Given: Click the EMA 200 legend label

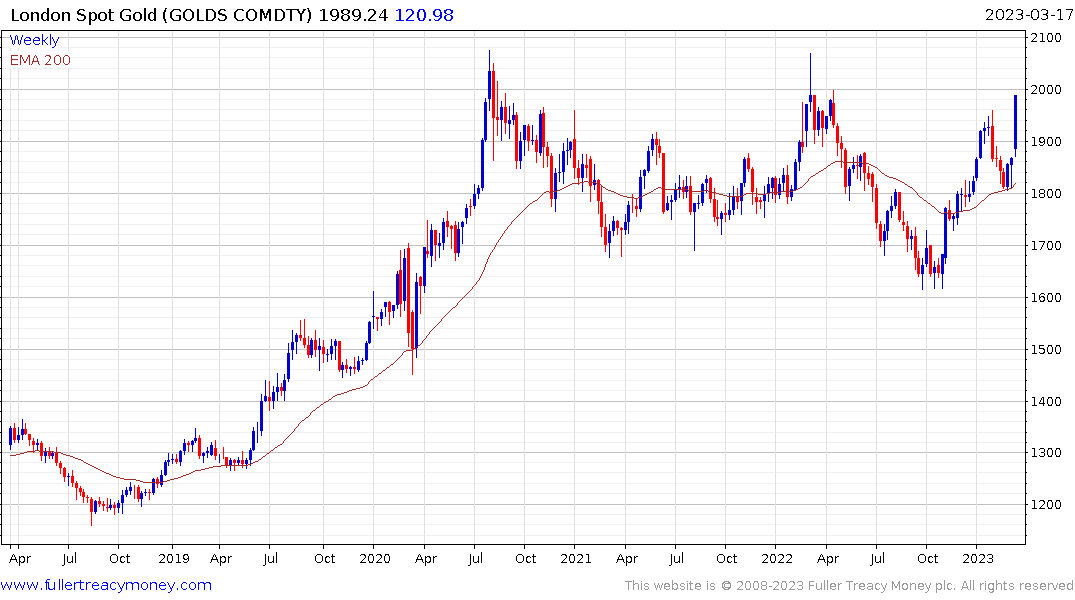Looking at the screenshot, I should point(40,60).
